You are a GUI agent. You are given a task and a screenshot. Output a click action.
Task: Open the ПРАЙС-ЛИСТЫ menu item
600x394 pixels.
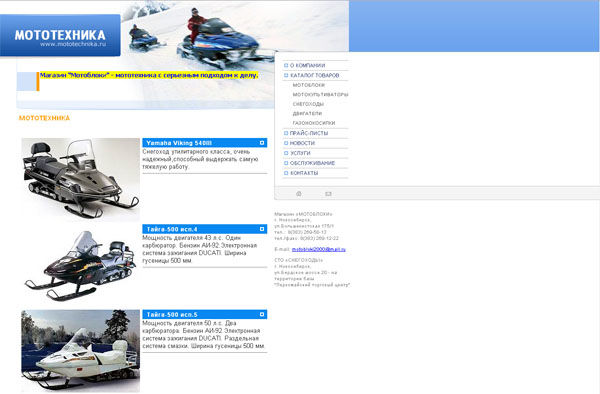point(309,133)
